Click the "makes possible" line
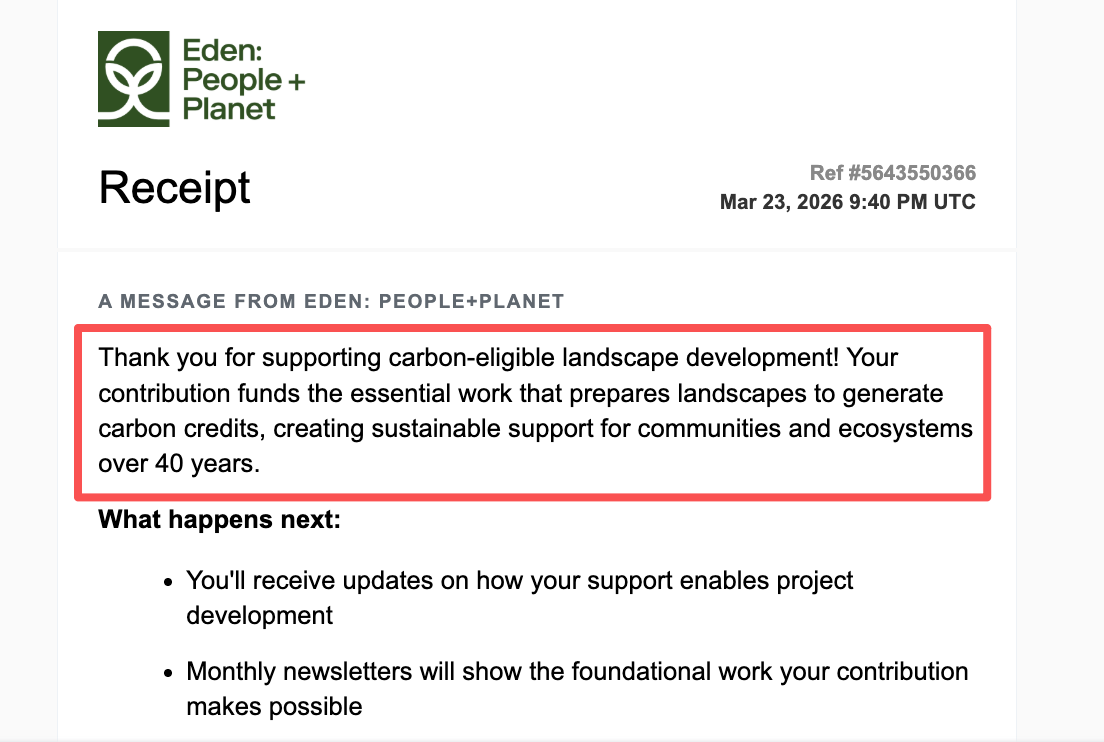 point(274,707)
